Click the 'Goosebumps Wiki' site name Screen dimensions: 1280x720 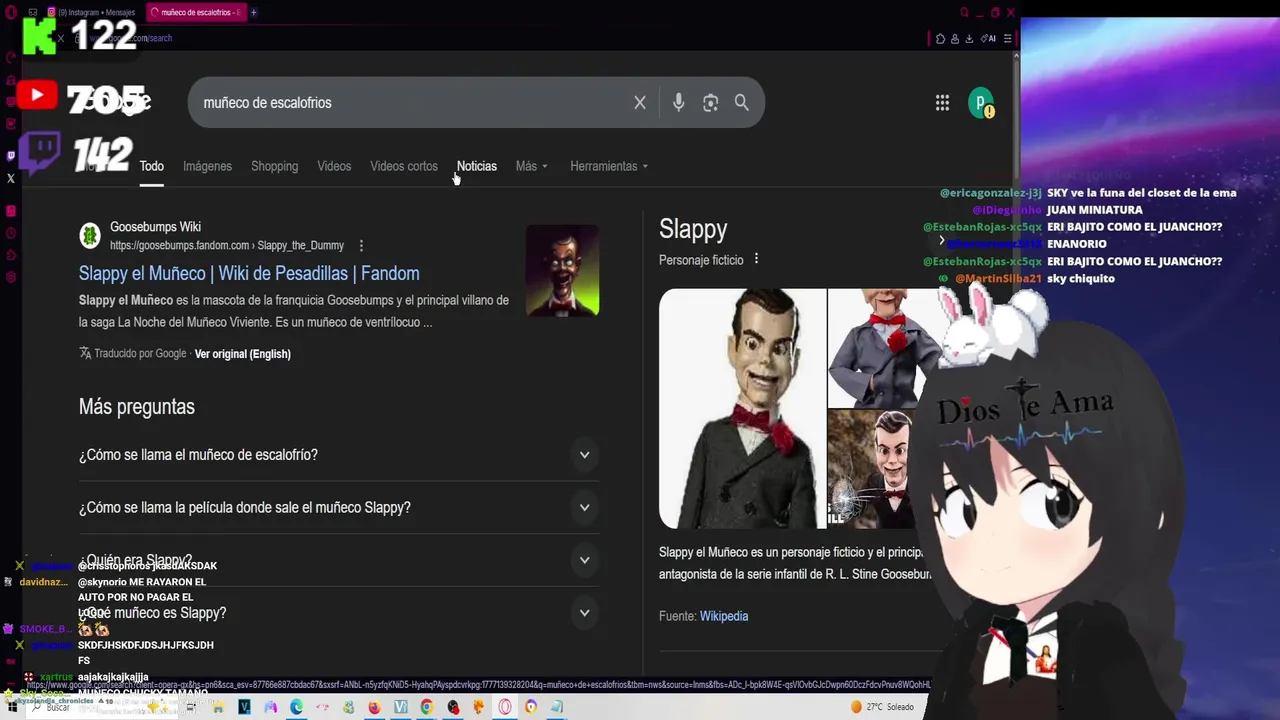(x=155, y=227)
